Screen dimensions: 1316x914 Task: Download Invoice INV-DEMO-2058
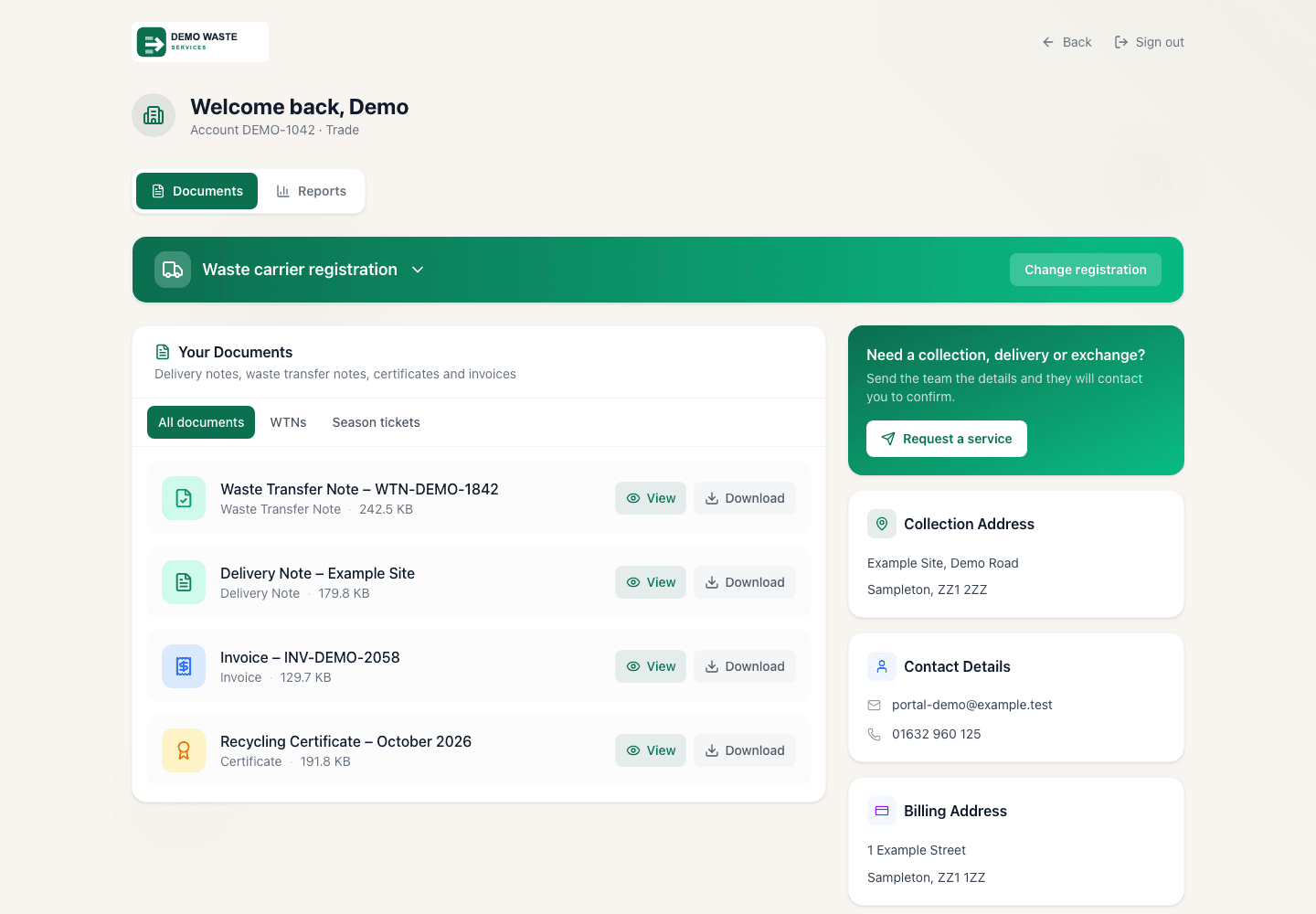coord(745,666)
